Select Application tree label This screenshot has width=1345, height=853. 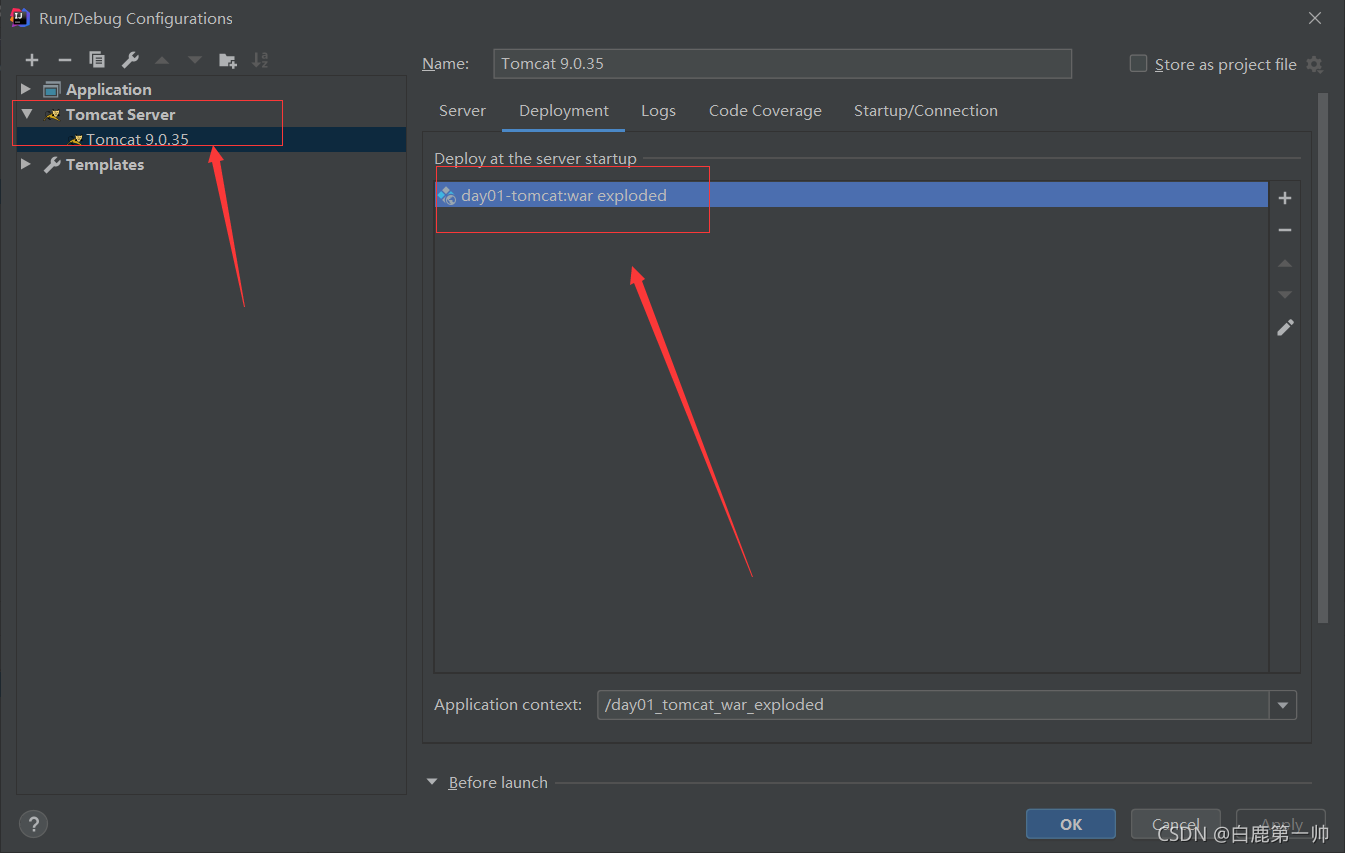coord(109,89)
